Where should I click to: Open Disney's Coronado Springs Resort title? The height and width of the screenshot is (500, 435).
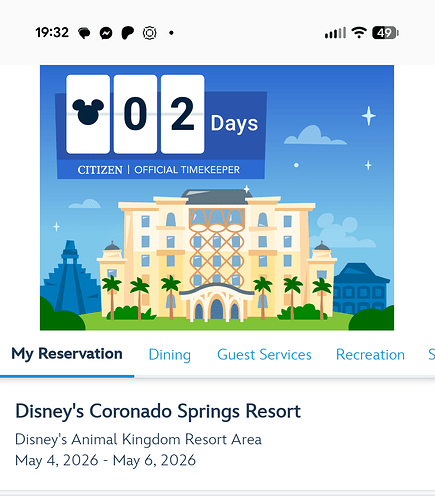click(x=158, y=411)
